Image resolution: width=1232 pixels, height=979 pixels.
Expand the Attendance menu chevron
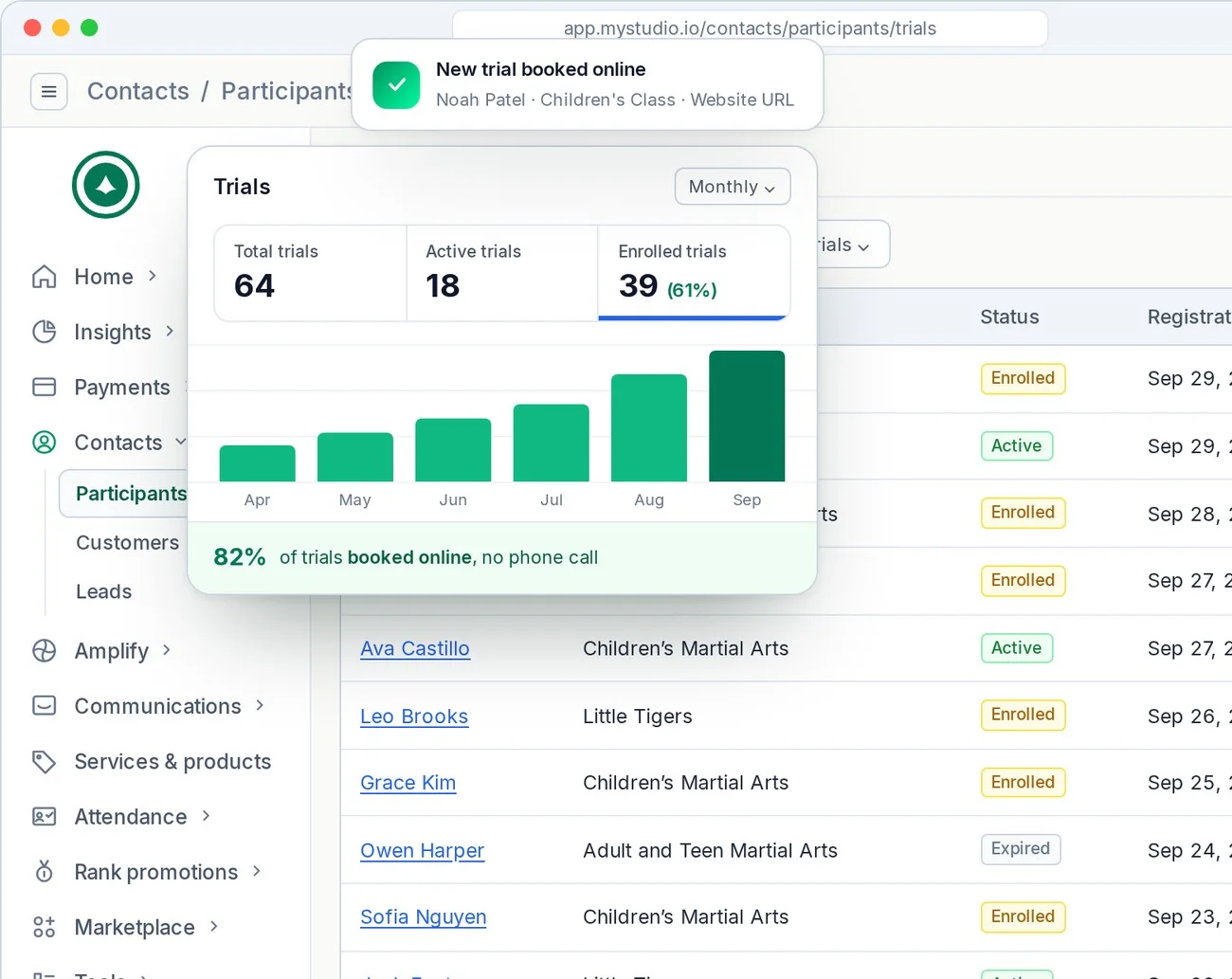[x=206, y=815]
